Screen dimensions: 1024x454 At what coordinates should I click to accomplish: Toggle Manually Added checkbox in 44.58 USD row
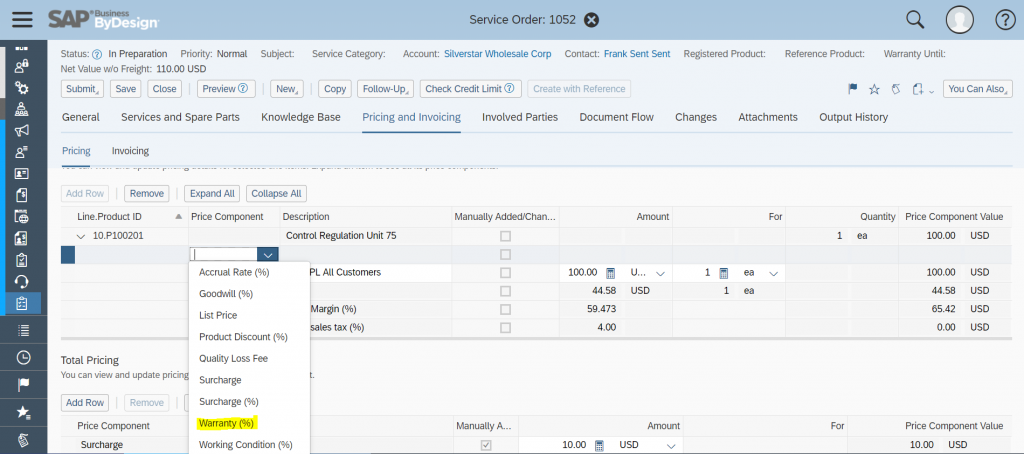point(505,291)
